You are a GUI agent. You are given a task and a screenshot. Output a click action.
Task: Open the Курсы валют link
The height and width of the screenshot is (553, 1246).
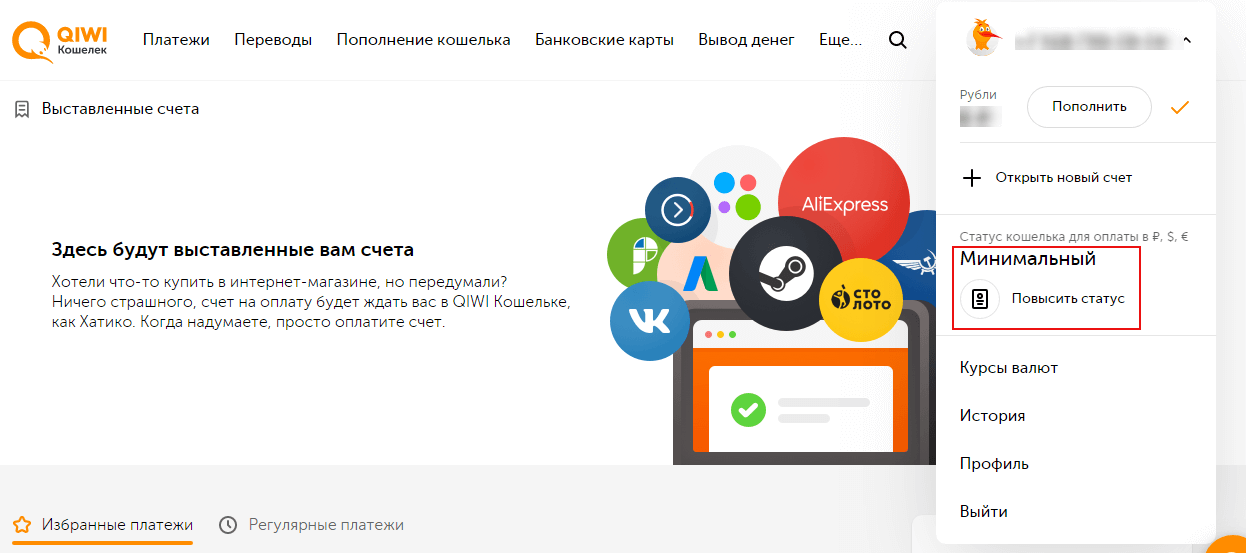(1009, 367)
